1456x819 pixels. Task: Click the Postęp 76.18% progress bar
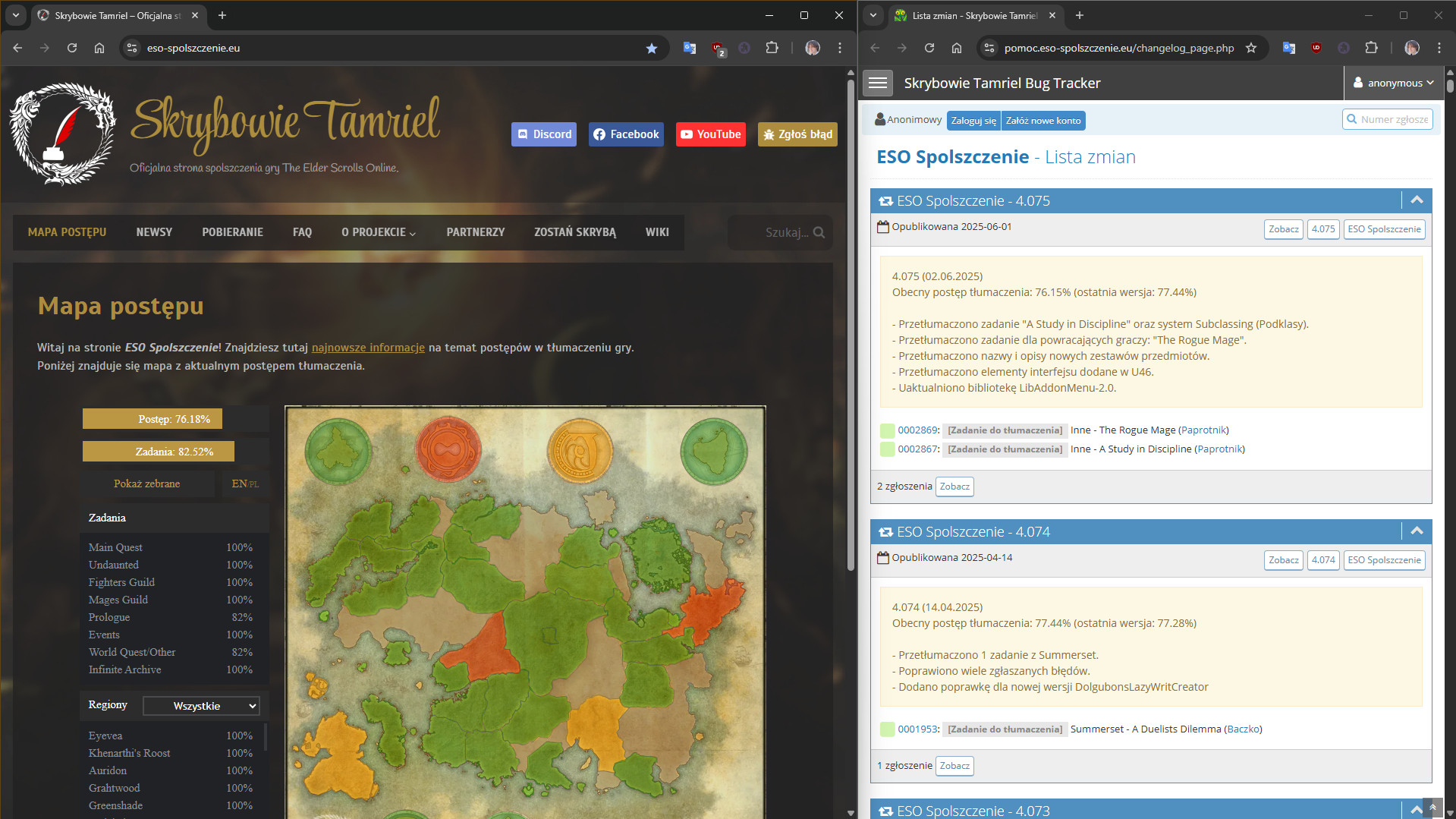(x=153, y=419)
